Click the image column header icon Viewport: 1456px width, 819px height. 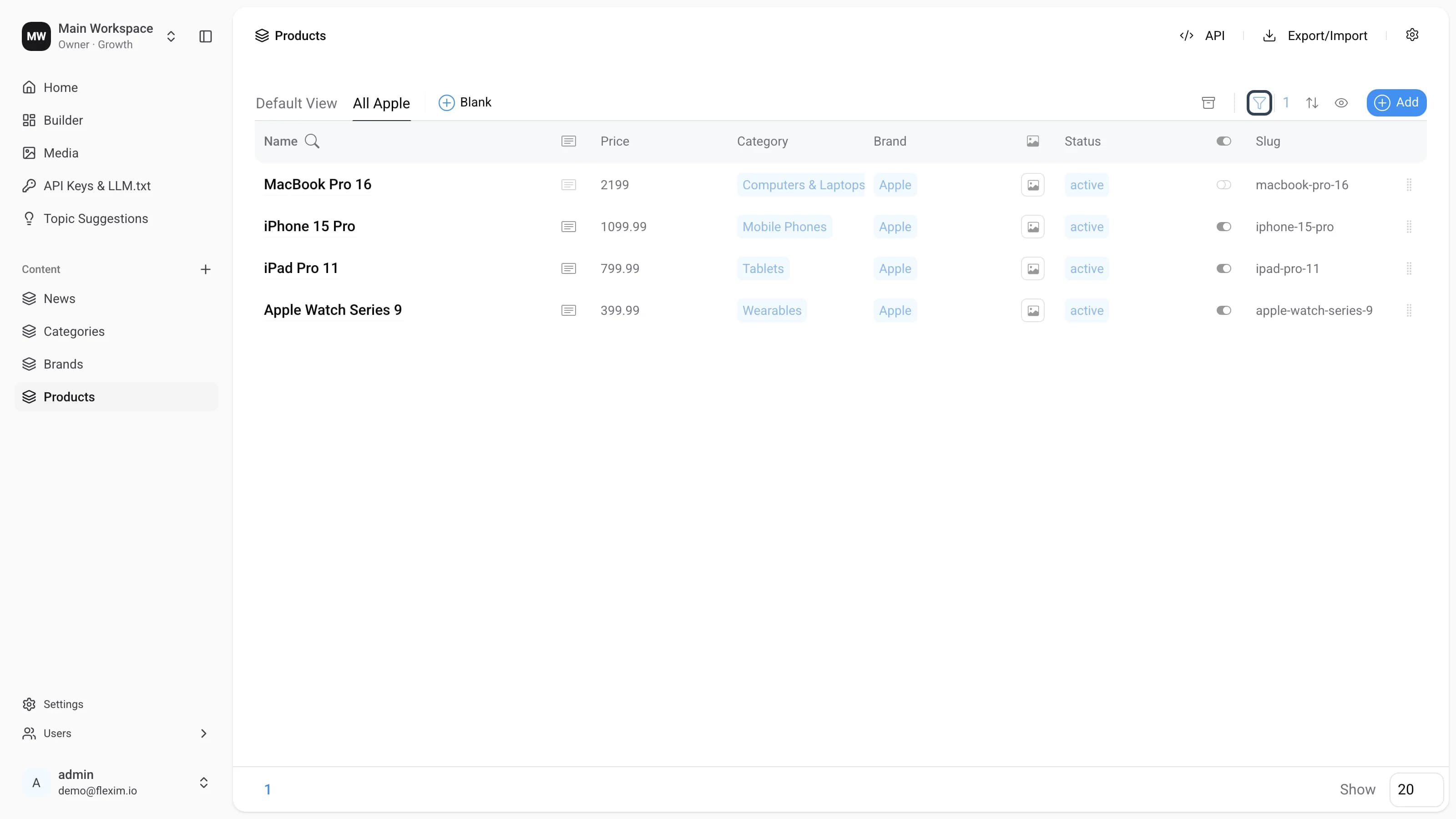pyautogui.click(x=1033, y=142)
